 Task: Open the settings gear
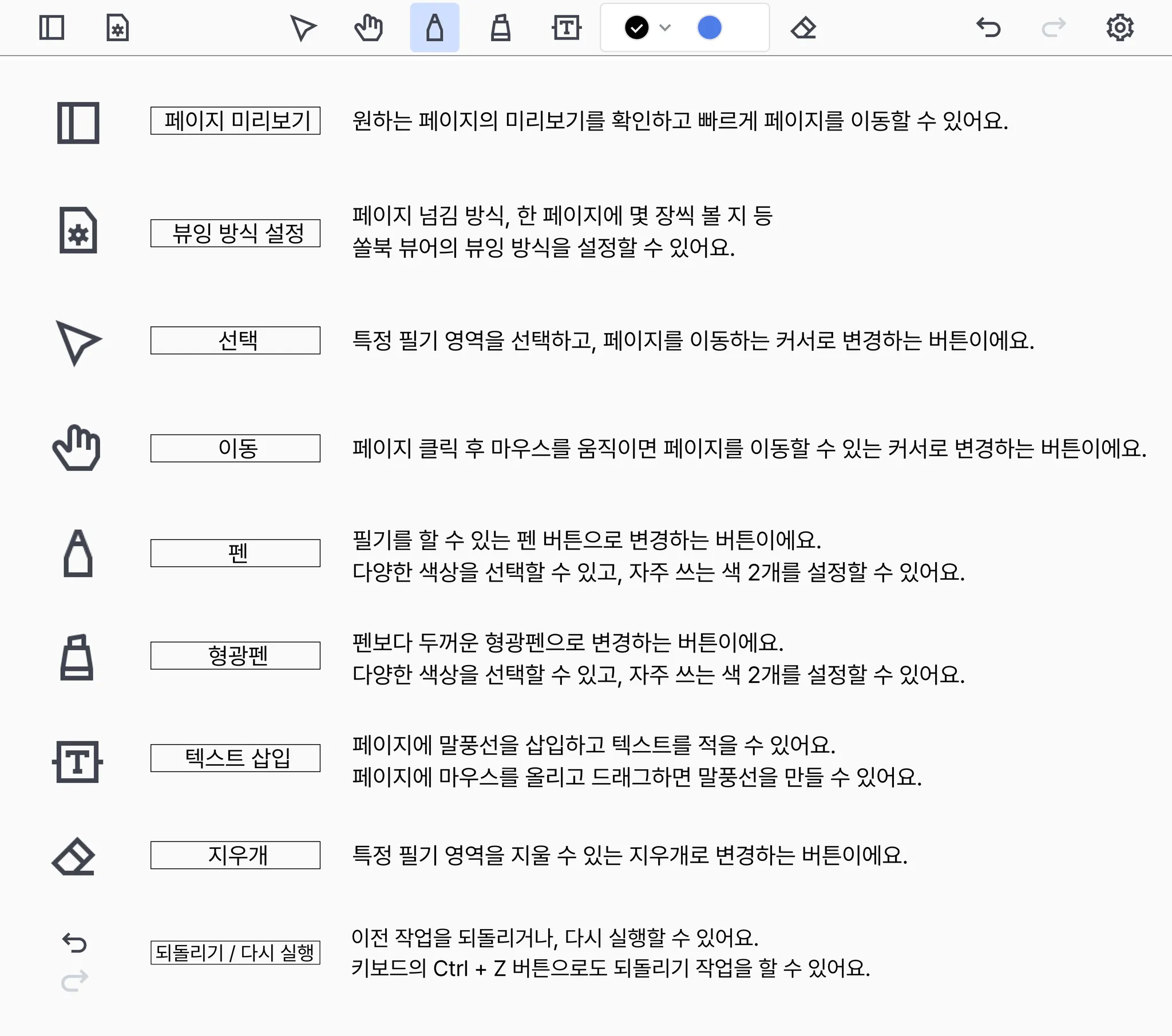tap(1120, 27)
